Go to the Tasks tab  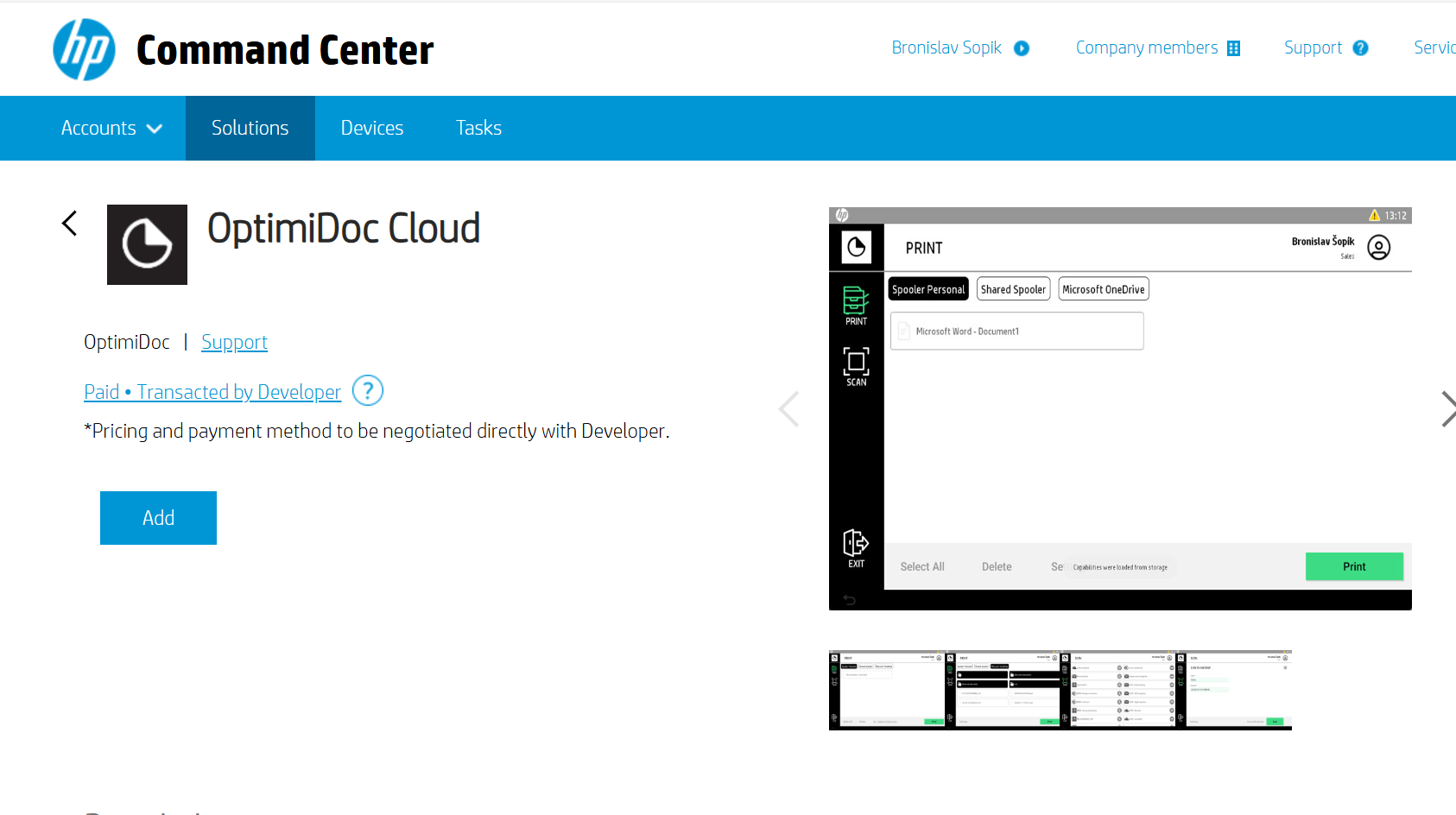pyautogui.click(x=478, y=128)
